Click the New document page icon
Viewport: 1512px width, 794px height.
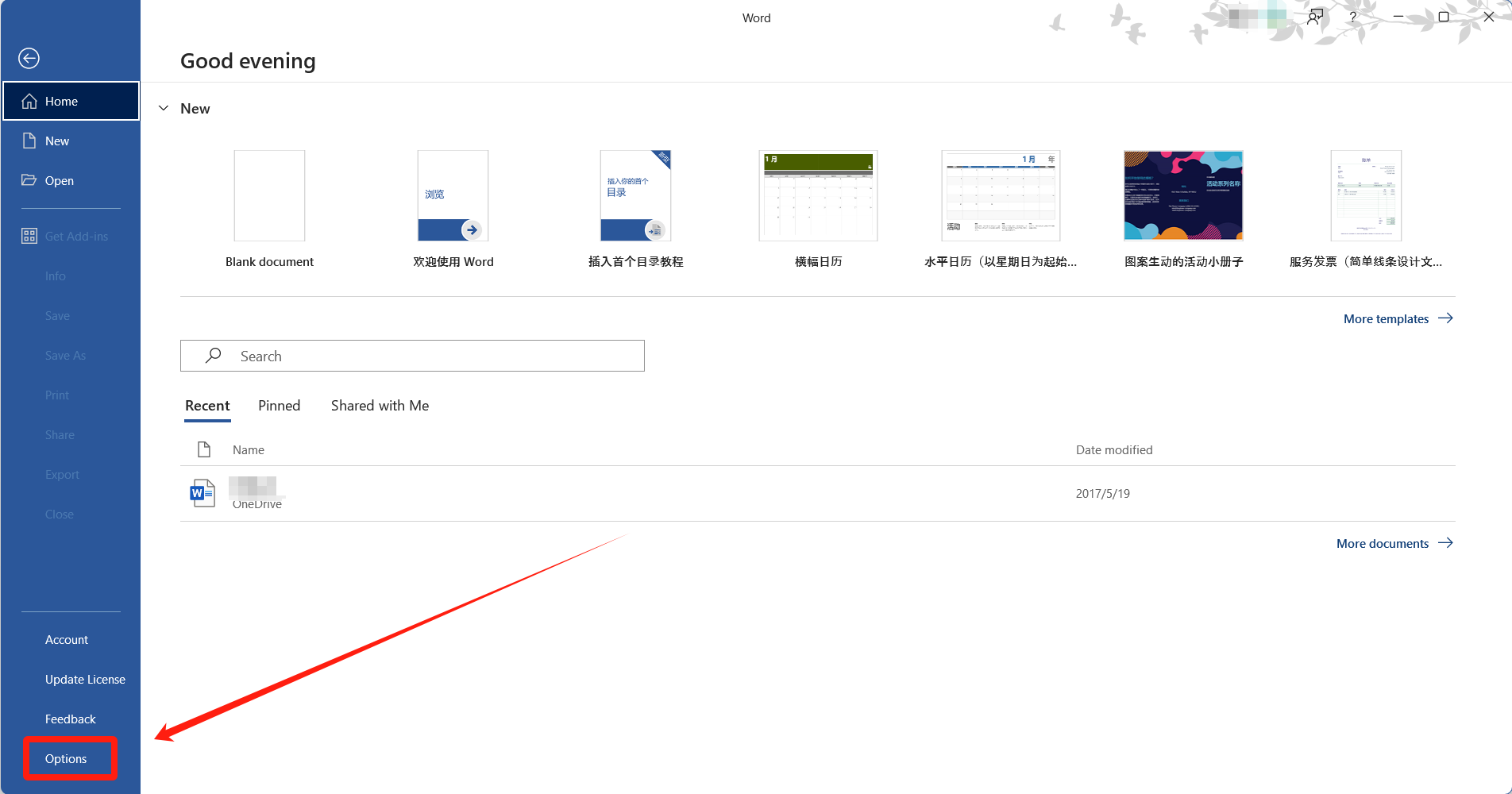pos(29,141)
